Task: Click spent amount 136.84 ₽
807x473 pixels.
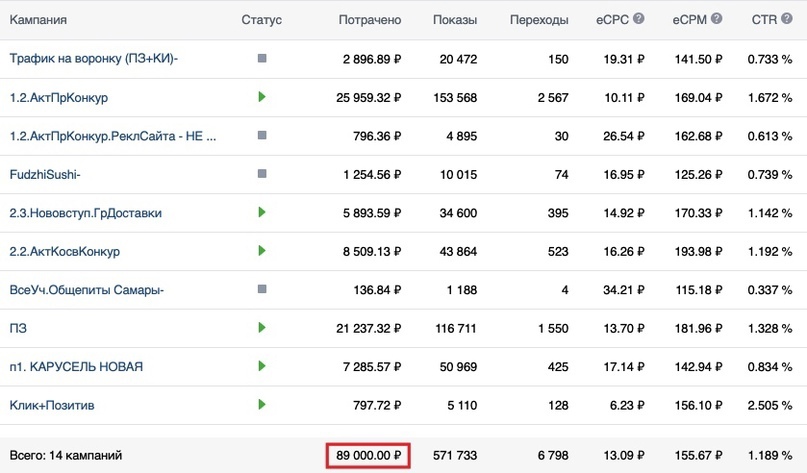Action: coord(377,290)
